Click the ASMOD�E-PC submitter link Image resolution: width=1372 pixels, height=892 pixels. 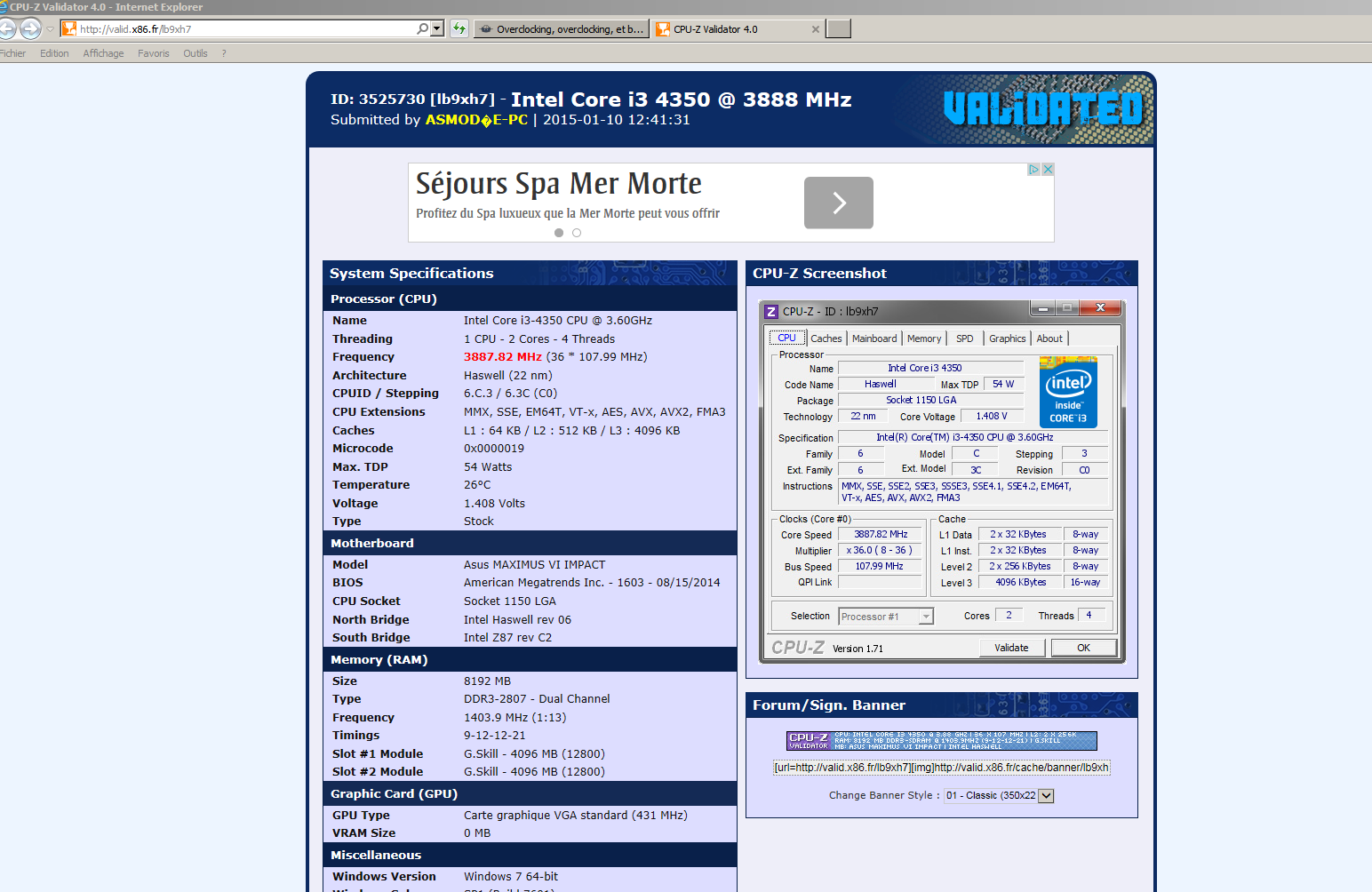pos(476,120)
